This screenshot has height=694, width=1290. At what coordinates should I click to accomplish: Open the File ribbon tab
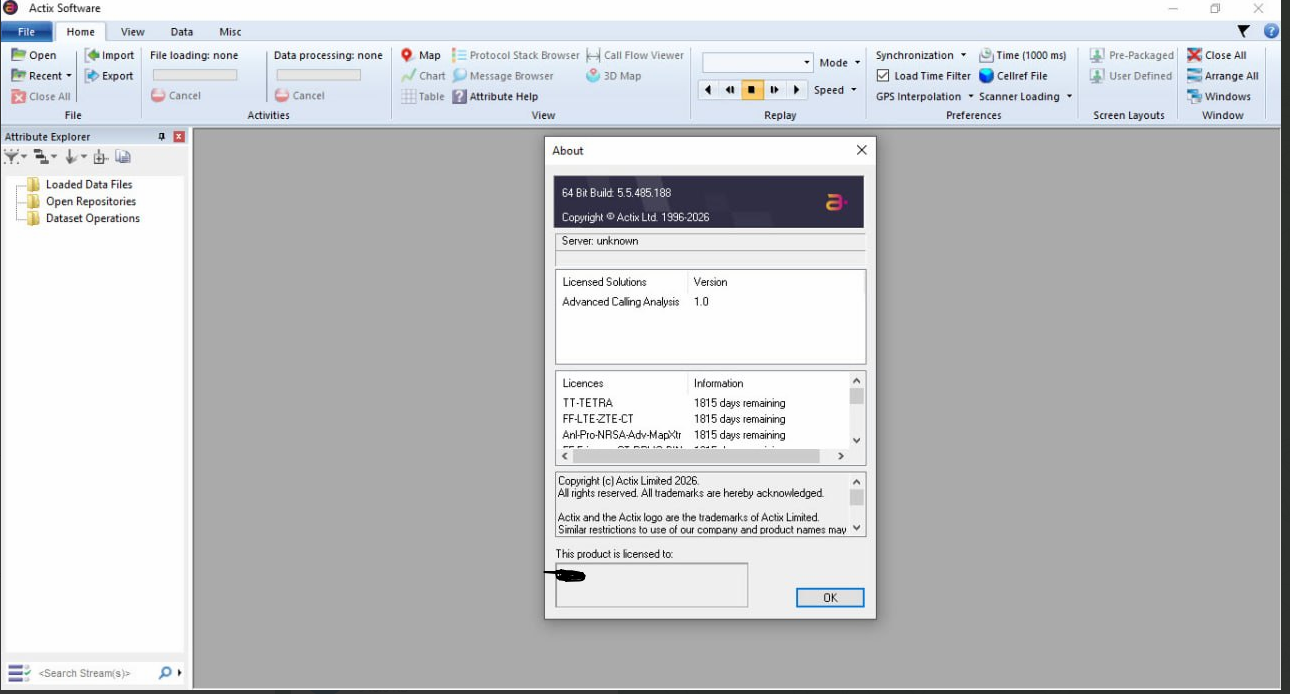click(26, 32)
